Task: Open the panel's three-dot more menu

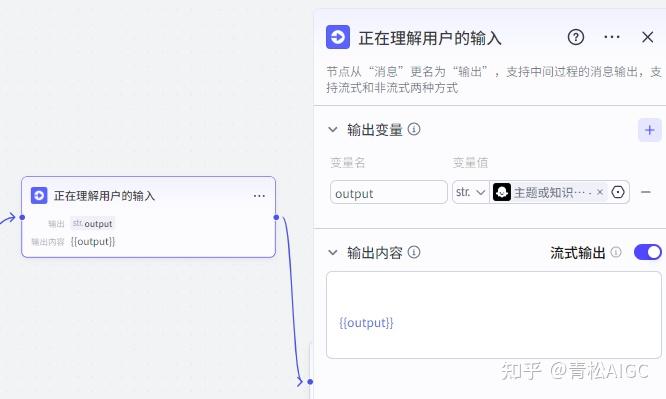Action: 612,37
